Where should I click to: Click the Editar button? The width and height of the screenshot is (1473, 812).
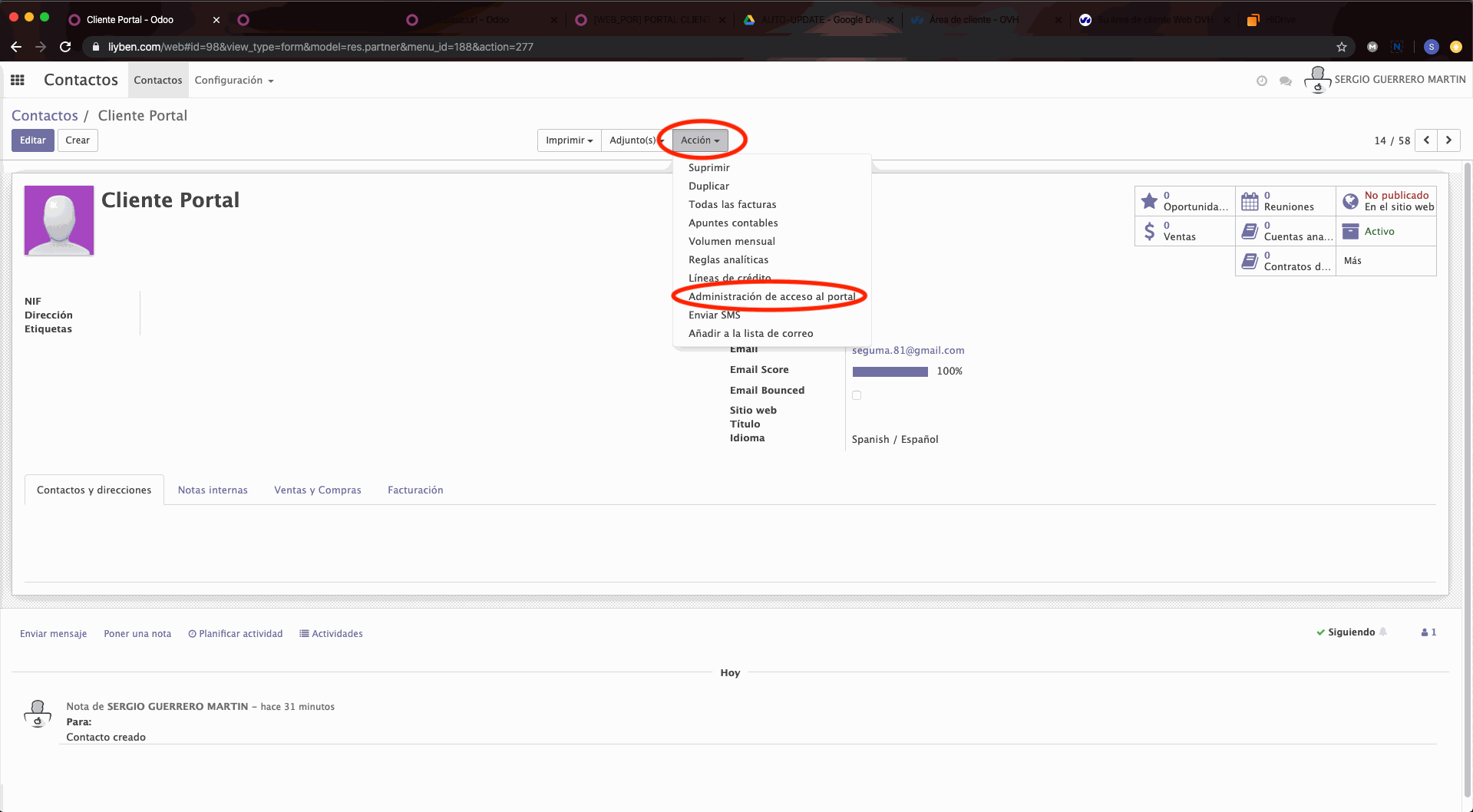(x=32, y=140)
